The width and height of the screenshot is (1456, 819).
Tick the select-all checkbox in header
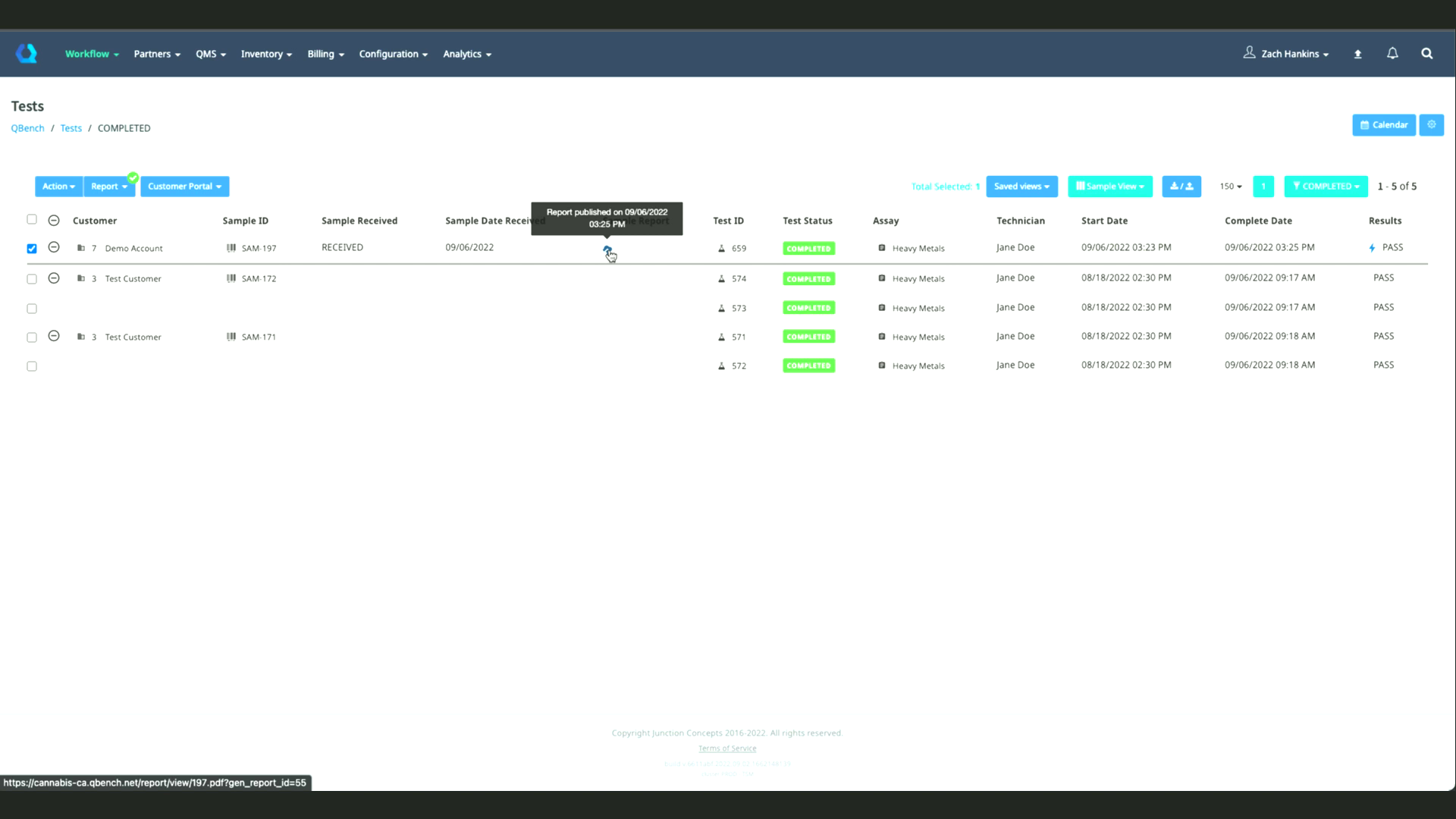tap(32, 219)
